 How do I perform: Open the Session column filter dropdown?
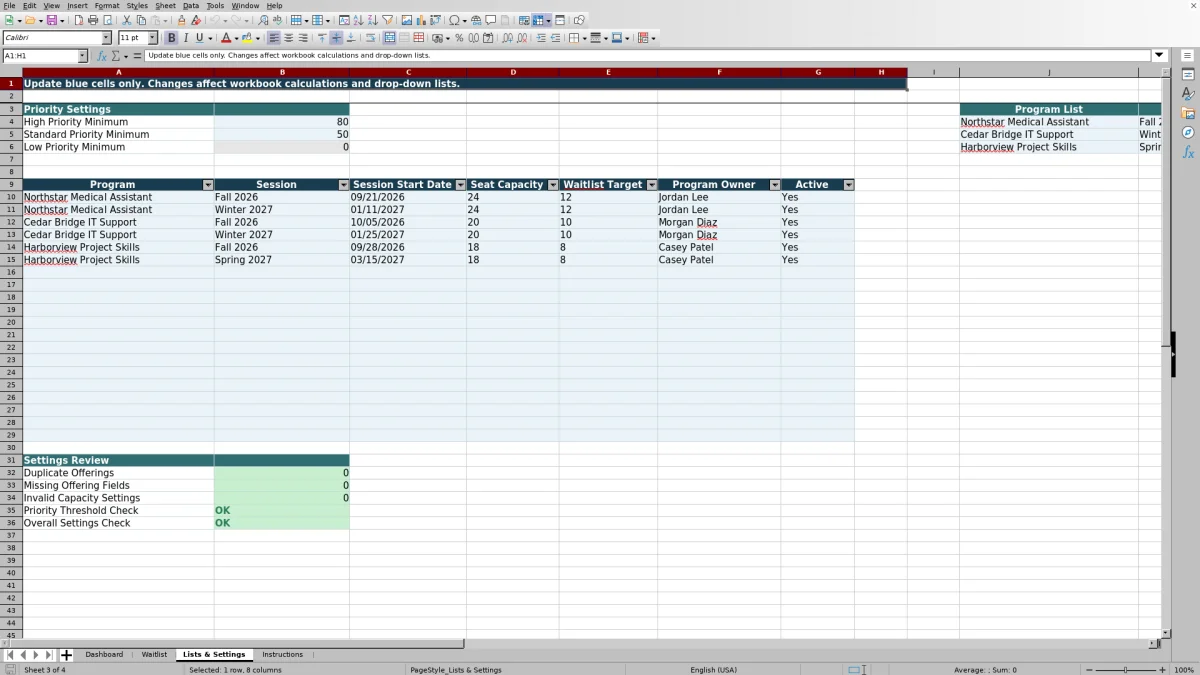(343, 185)
